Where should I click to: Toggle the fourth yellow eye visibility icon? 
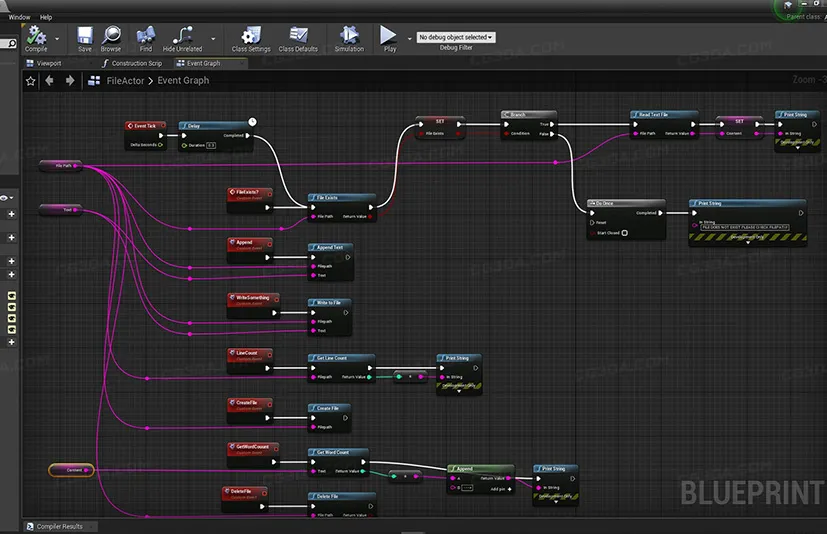coord(12,330)
